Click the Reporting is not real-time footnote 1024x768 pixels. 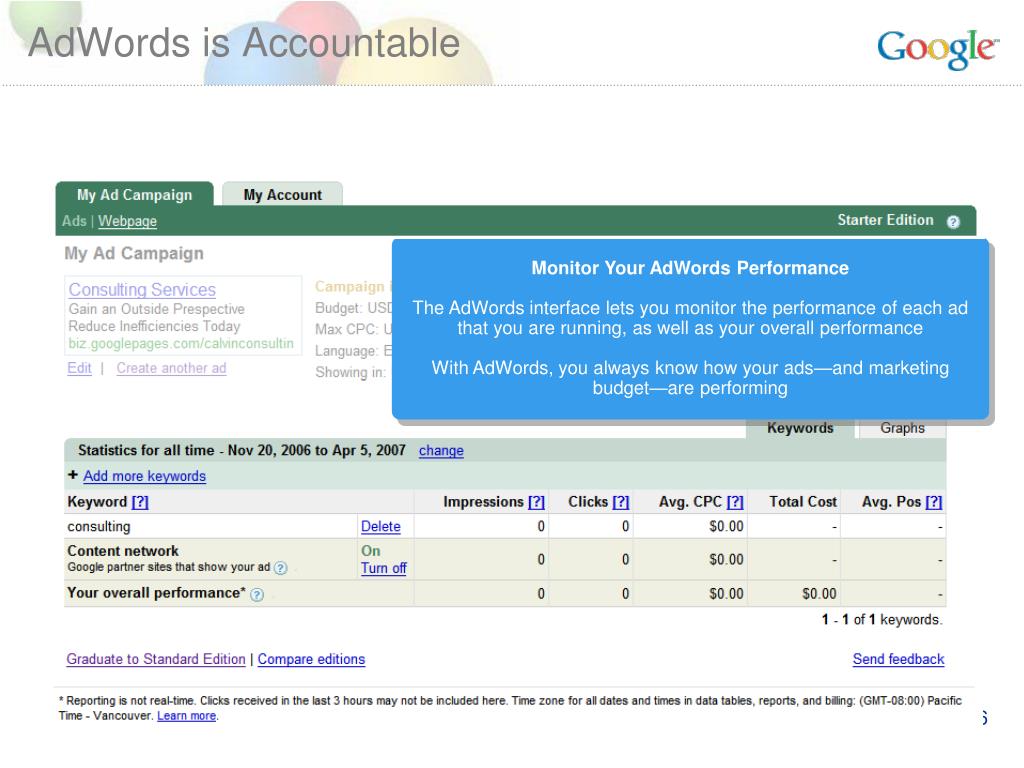click(510, 708)
